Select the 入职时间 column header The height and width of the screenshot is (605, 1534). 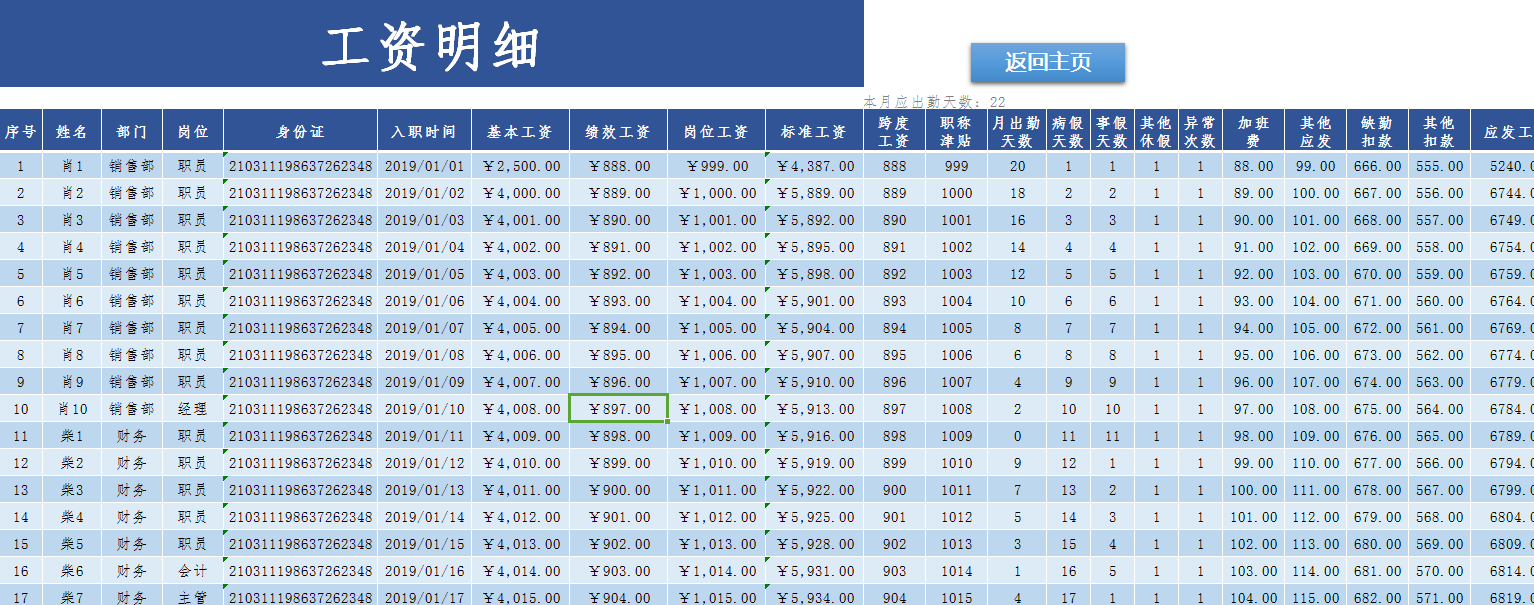tap(425, 131)
